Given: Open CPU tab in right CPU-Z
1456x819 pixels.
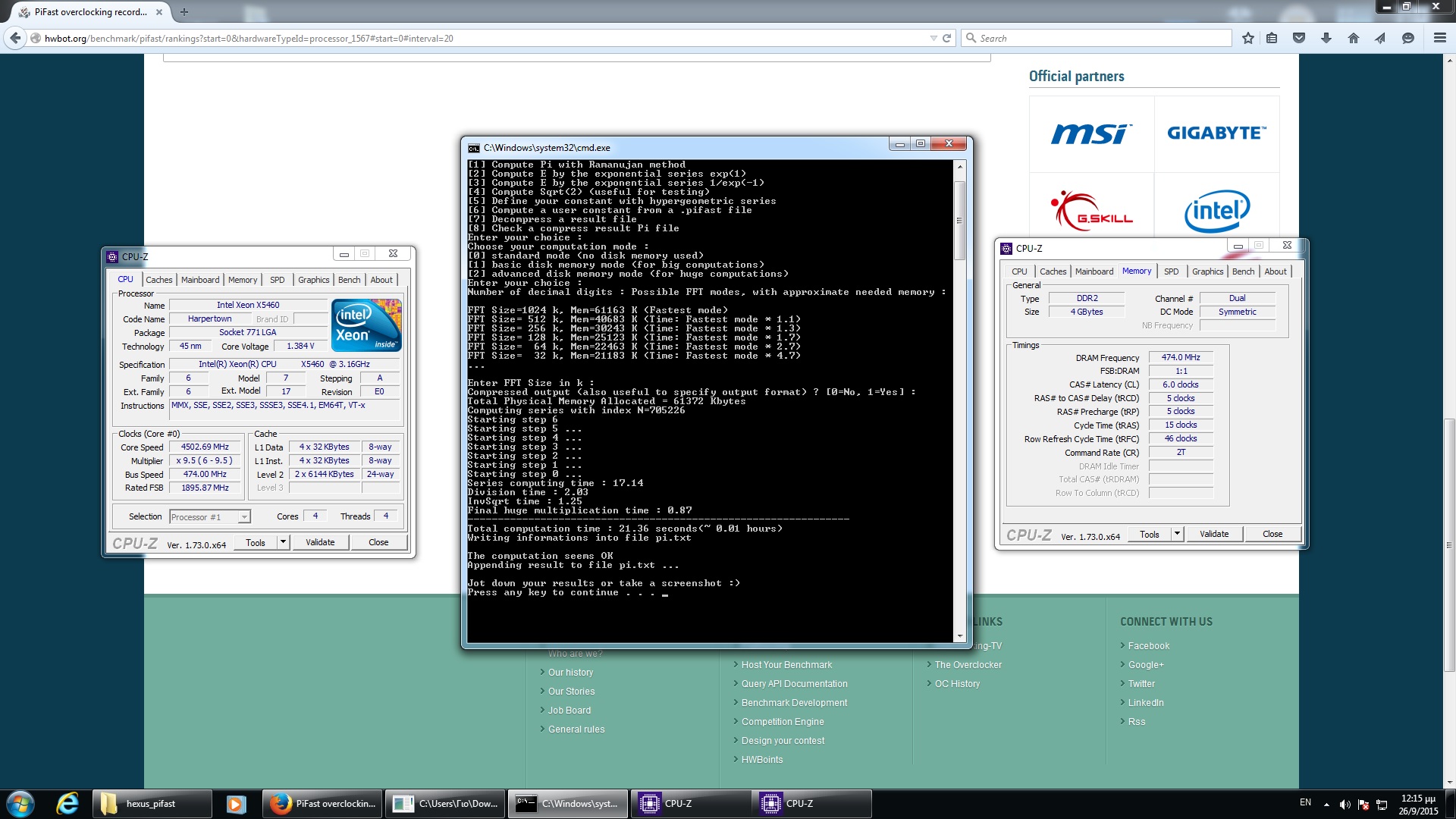Looking at the screenshot, I should point(1019,271).
